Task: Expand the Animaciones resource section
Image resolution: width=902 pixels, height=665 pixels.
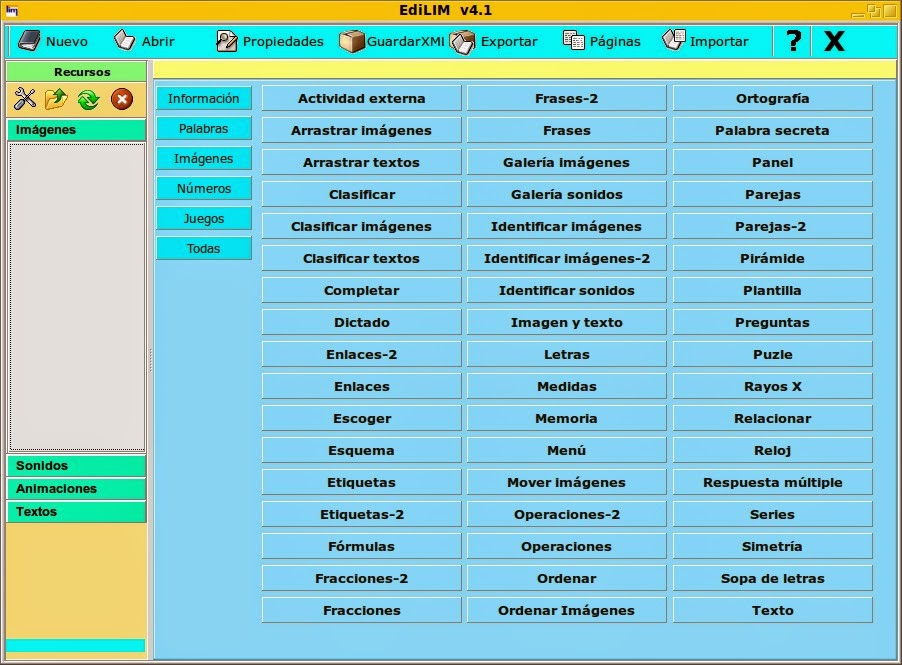Action: click(77, 488)
